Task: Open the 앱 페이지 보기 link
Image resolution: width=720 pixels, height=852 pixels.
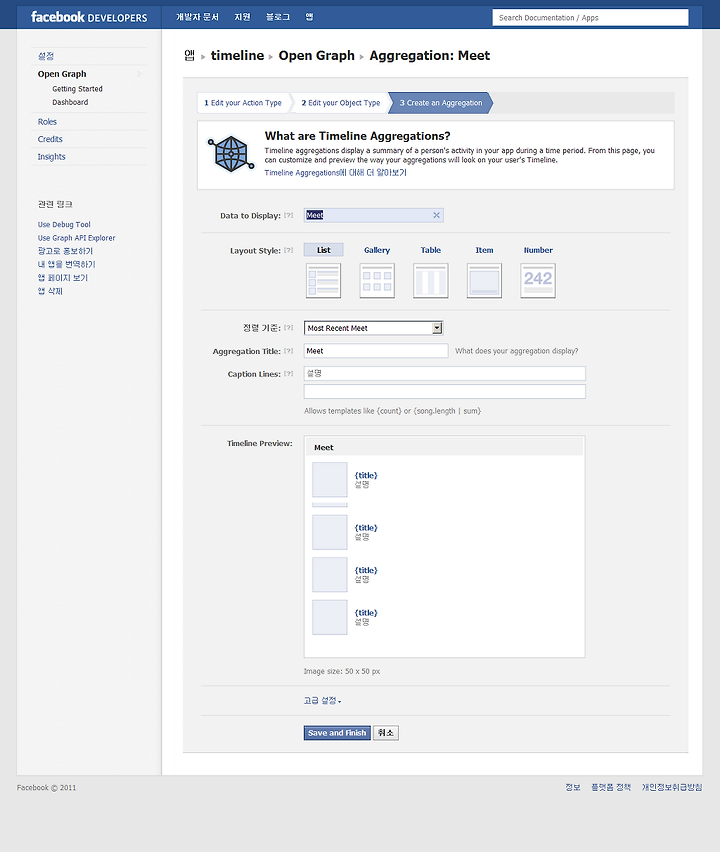Action: [62, 278]
